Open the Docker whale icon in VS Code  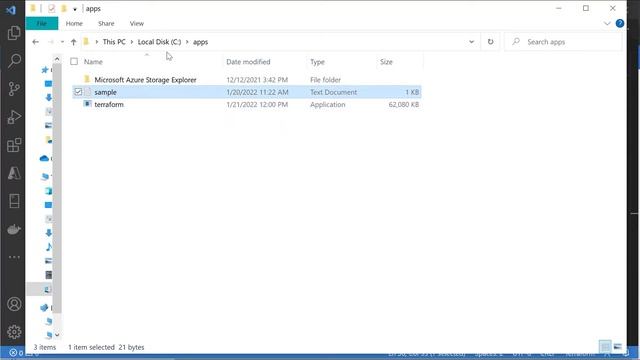(14, 229)
